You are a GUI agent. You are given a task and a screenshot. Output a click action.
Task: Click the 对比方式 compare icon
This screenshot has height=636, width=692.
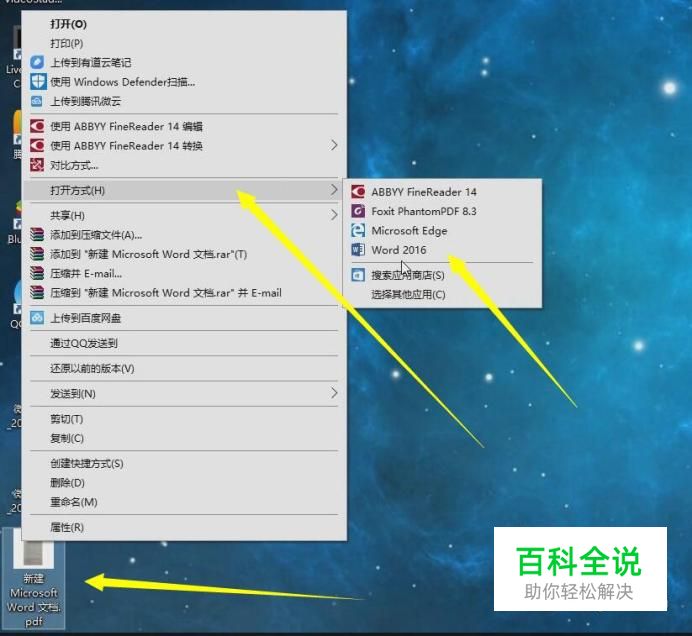37,165
